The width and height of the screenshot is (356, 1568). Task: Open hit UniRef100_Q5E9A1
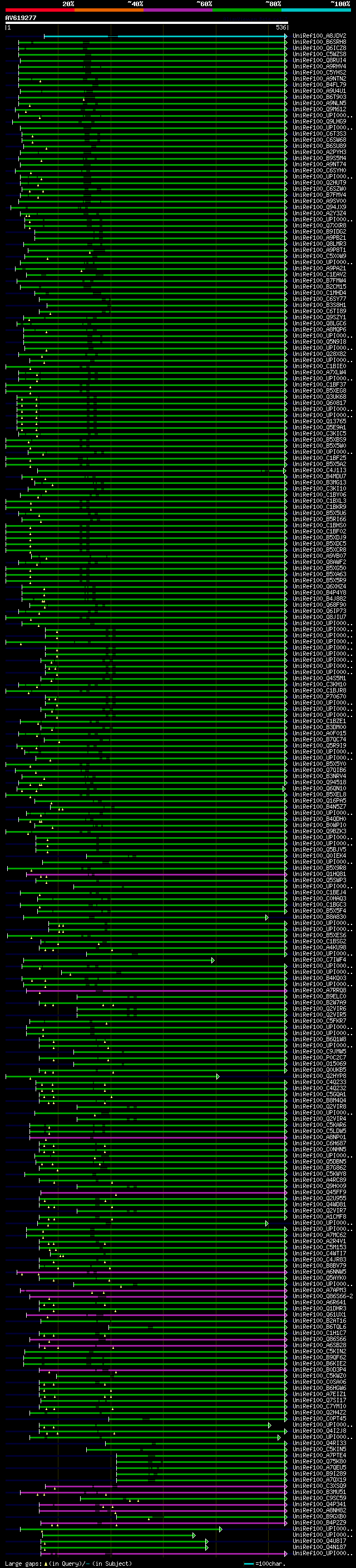(x=319, y=427)
